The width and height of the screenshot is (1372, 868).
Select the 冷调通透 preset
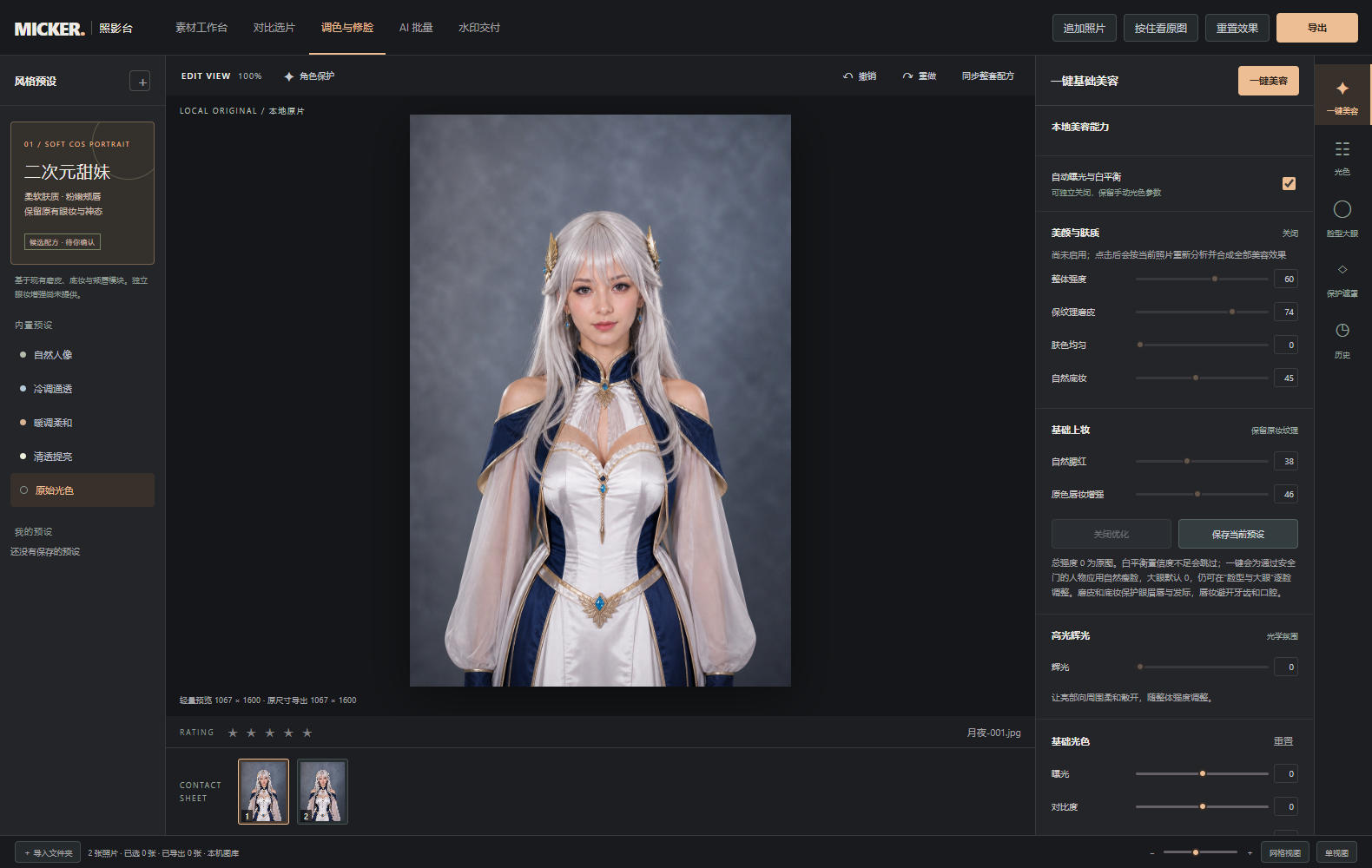tap(82, 389)
